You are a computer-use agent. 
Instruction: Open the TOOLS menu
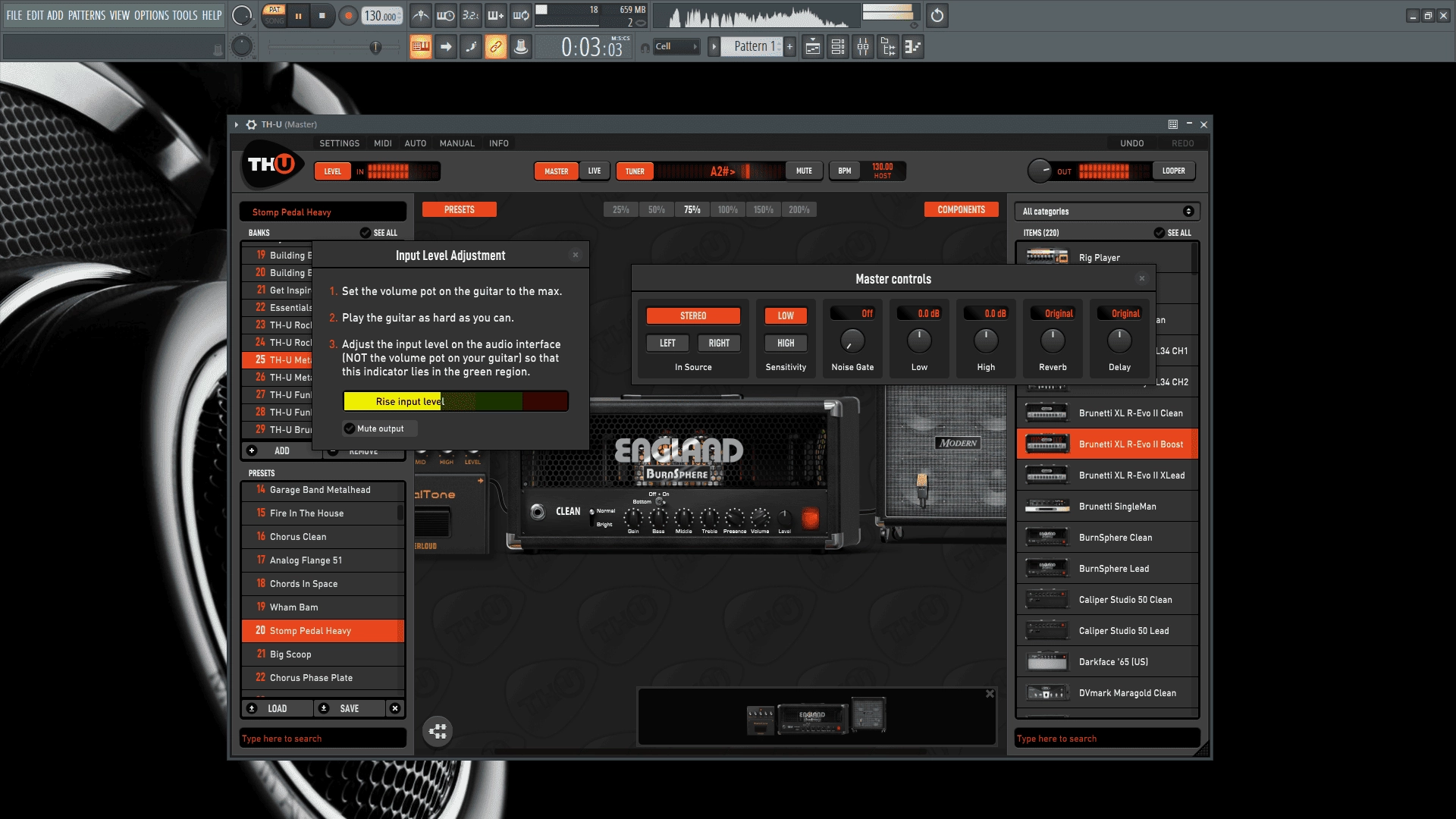click(185, 15)
